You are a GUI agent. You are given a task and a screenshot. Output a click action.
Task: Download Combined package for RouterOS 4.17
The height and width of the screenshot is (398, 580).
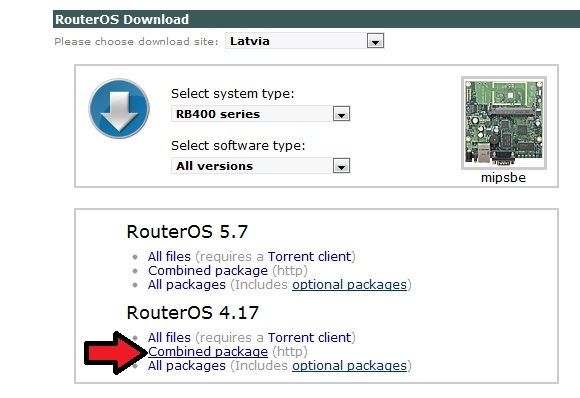point(208,352)
